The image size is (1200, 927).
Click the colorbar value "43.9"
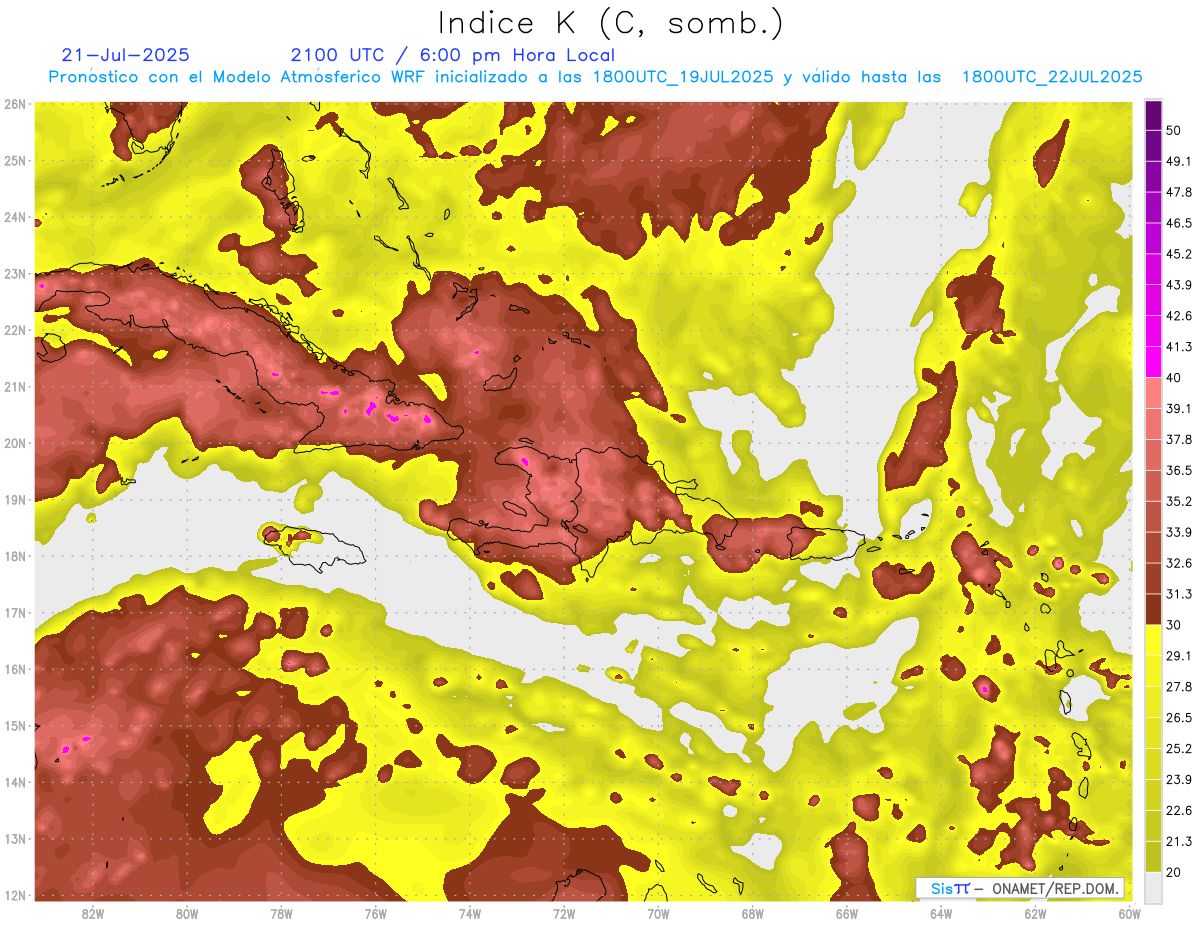coord(1178,285)
